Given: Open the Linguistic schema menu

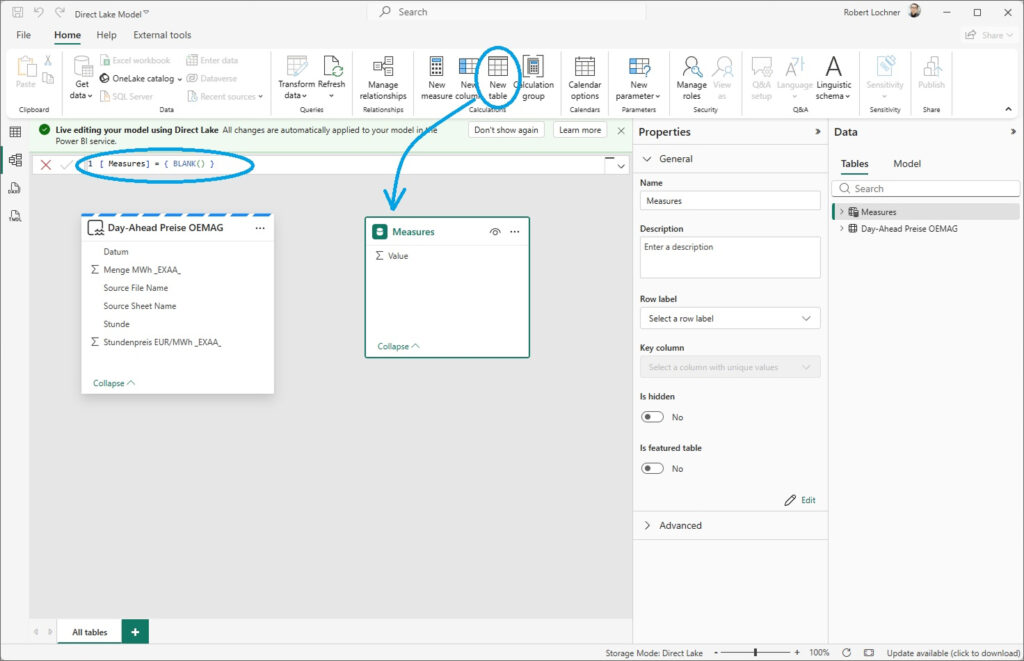Looking at the screenshot, I should (833, 76).
